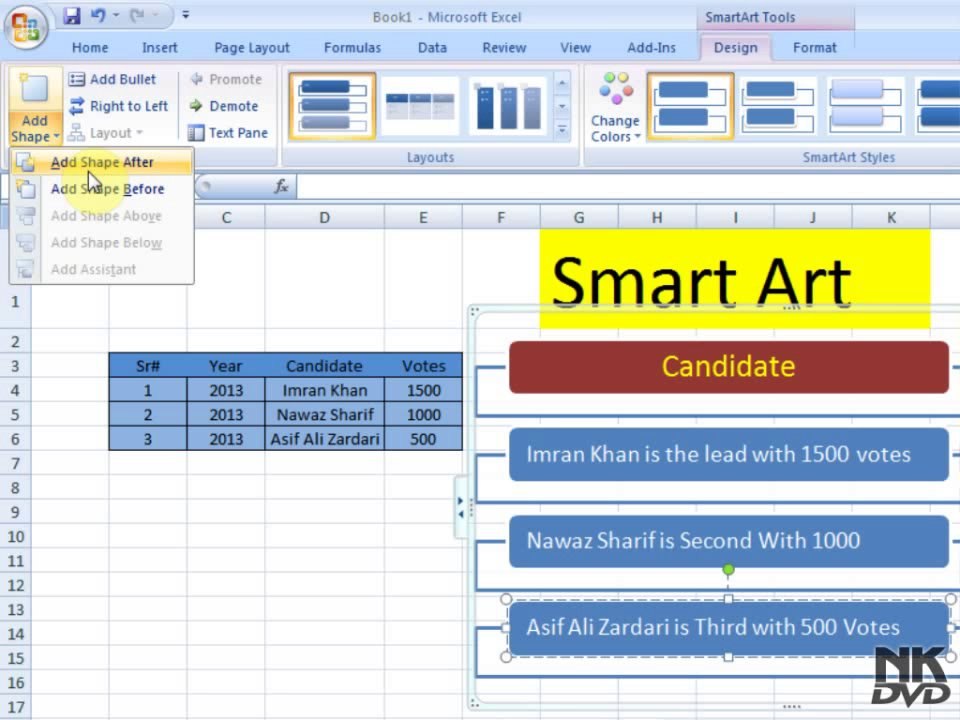The width and height of the screenshot is (960, 720).
Task: Switch to the Review tab
Action: coord(504,48)
